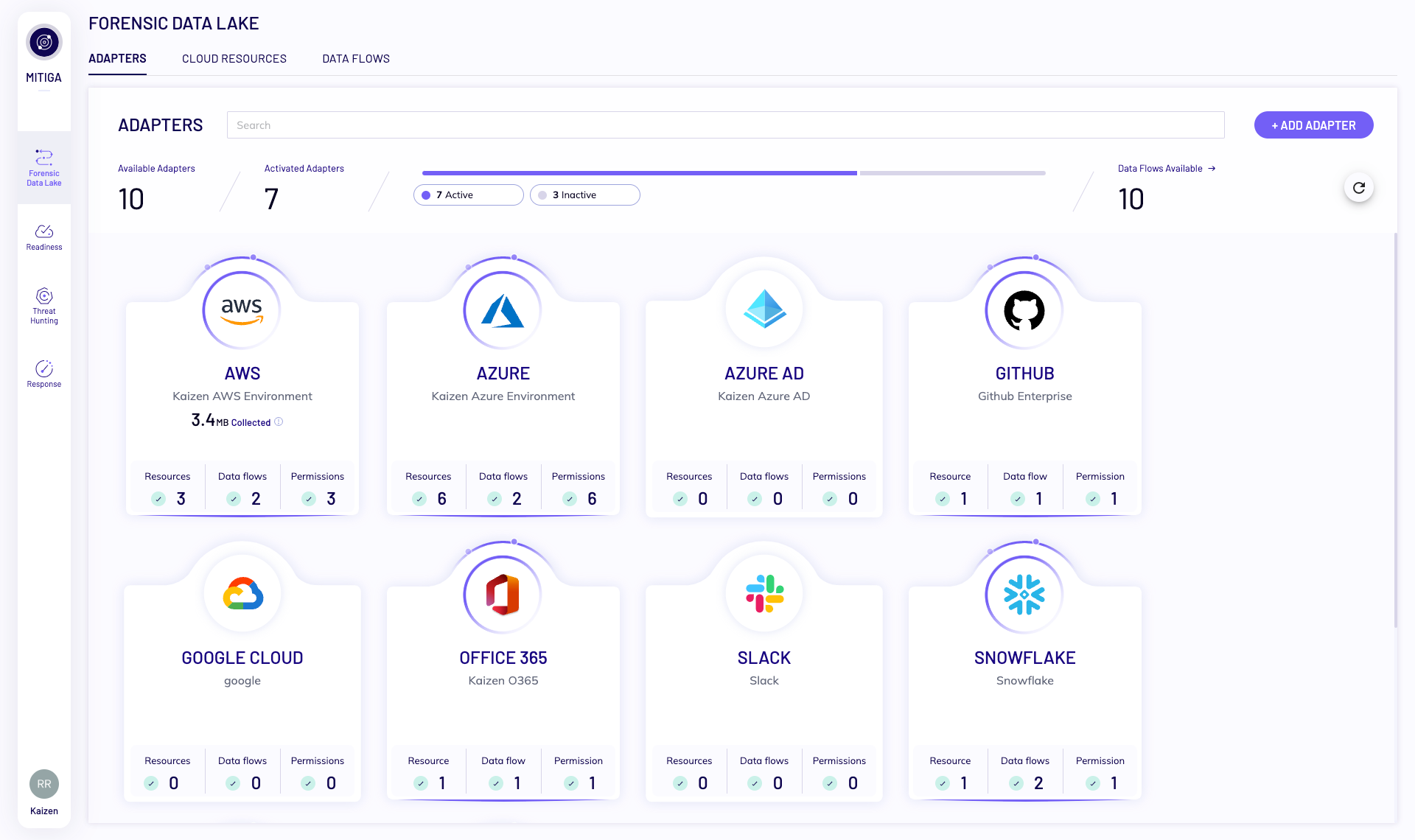
Task: Select the GitHub adapter logo
Action: (x=1024, y=309)
